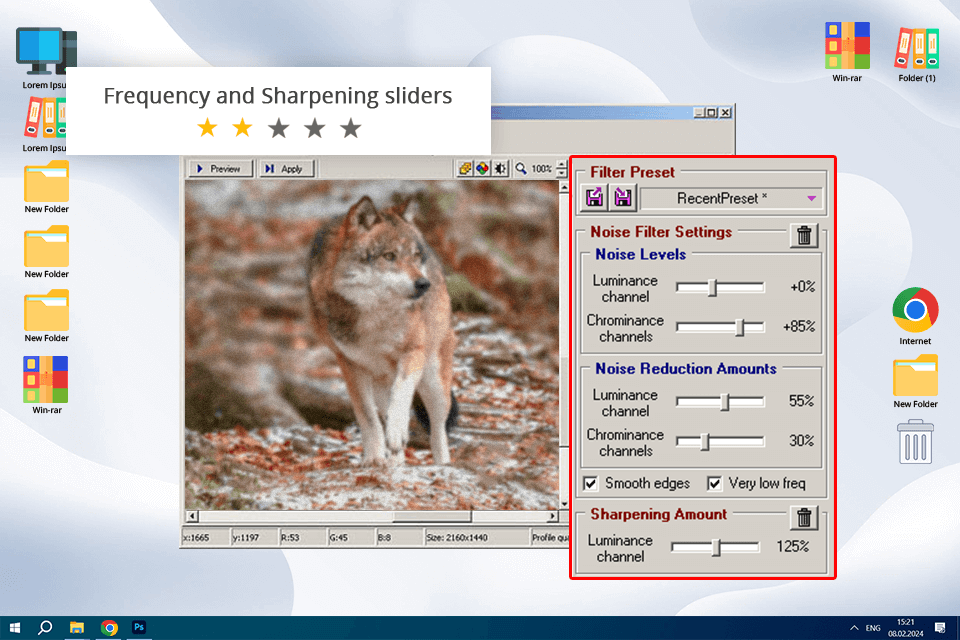Click the +0% luminance noise value
The width and height of the screenshot is (960, 640).
[x=803, y=287]
